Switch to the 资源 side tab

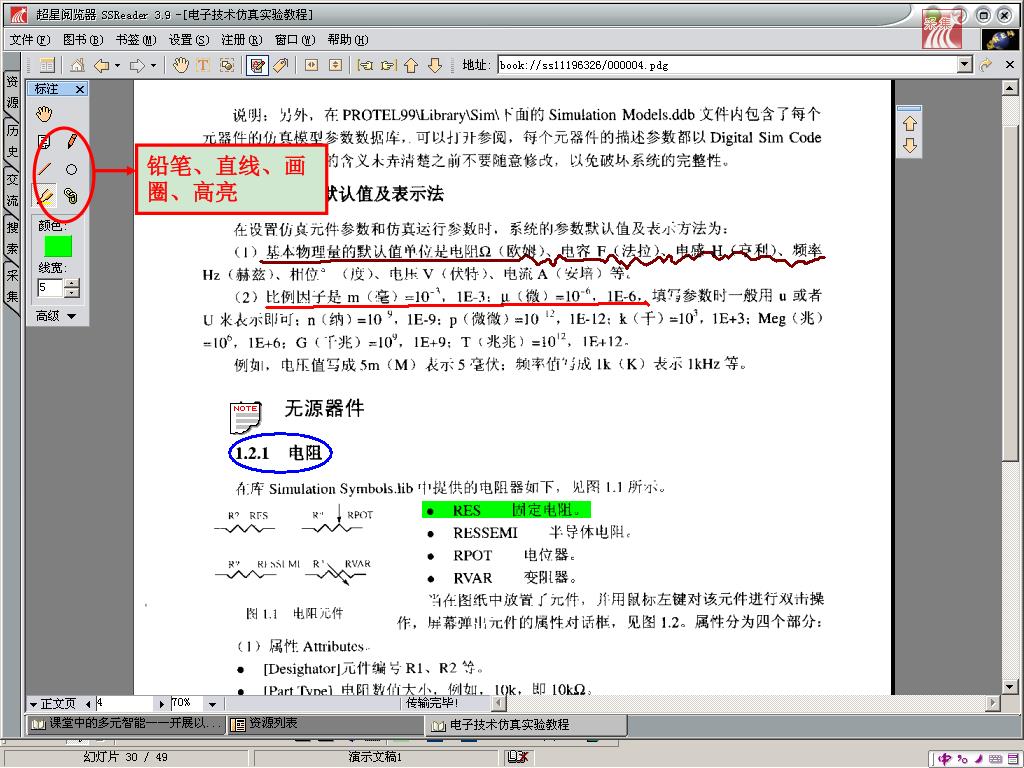point(12,92)
